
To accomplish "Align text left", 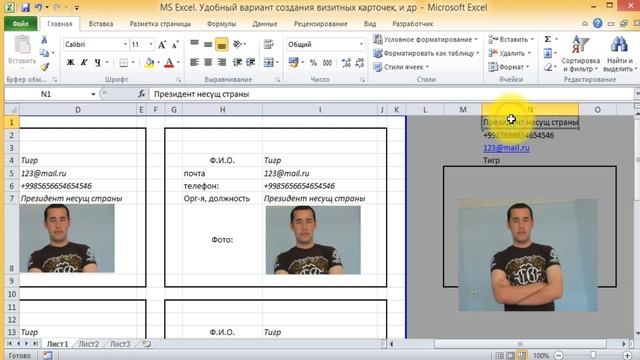I will 194,62.
